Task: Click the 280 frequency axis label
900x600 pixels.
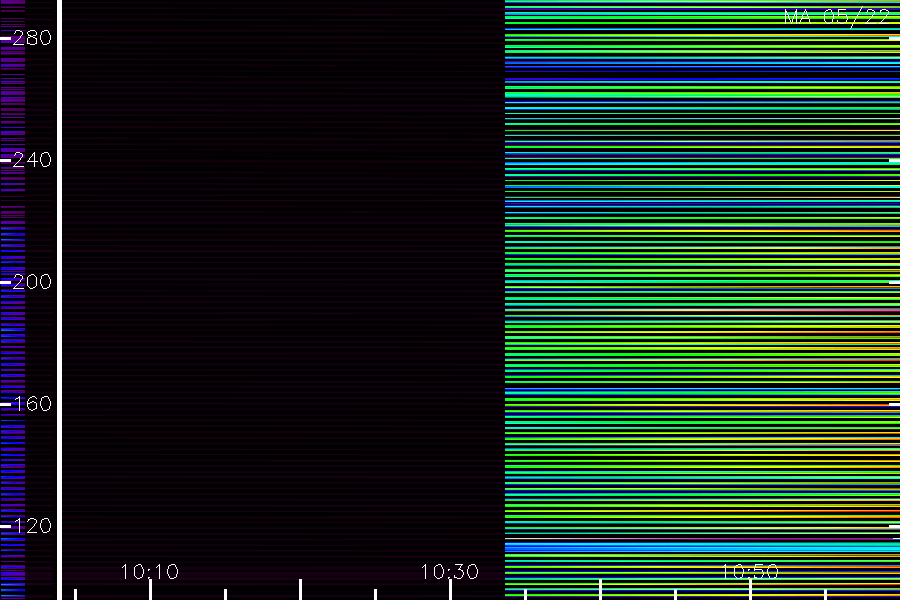Action: click(x=32, y=38)
